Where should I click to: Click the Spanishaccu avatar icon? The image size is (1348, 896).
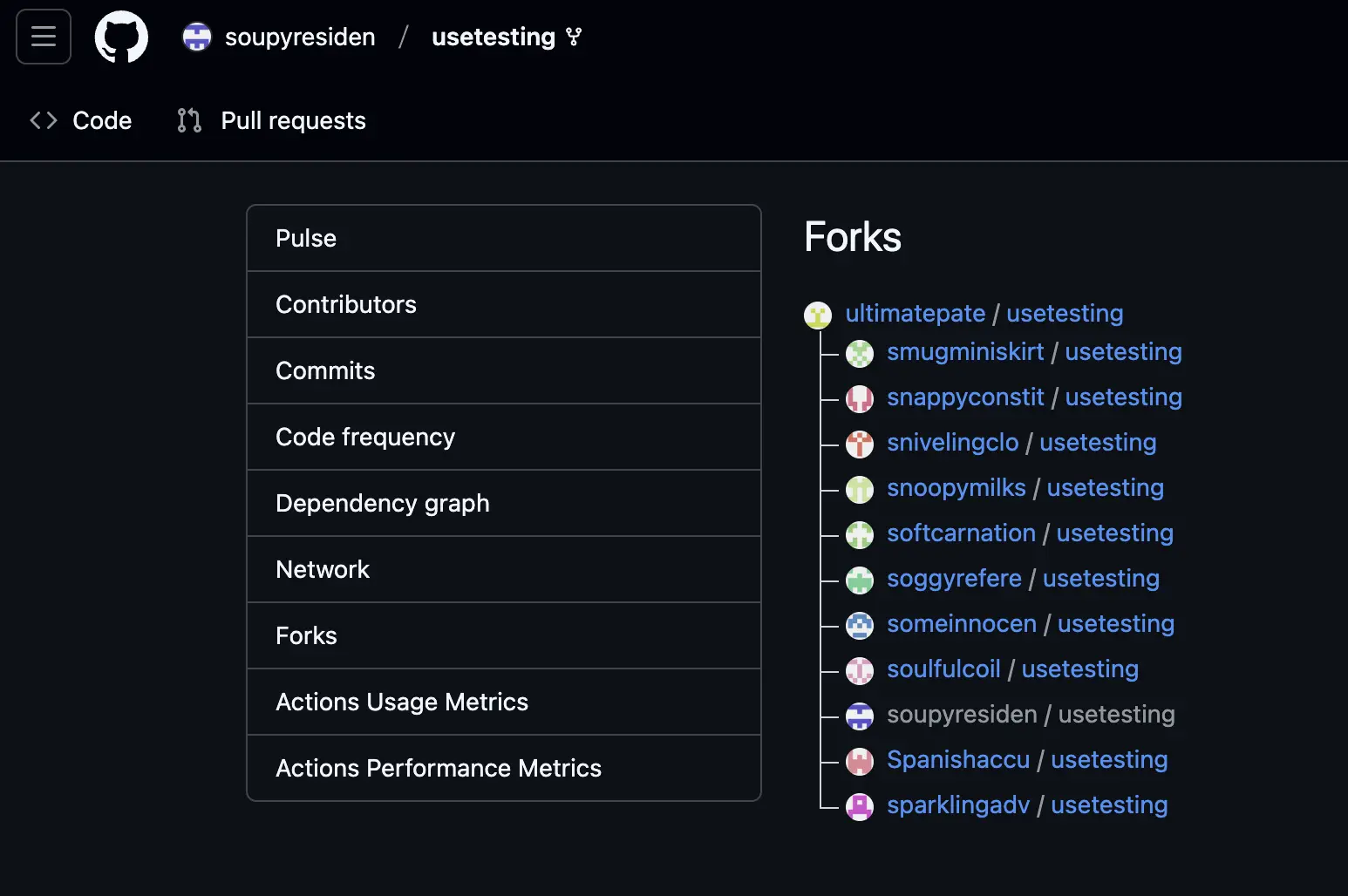[860, 762]
